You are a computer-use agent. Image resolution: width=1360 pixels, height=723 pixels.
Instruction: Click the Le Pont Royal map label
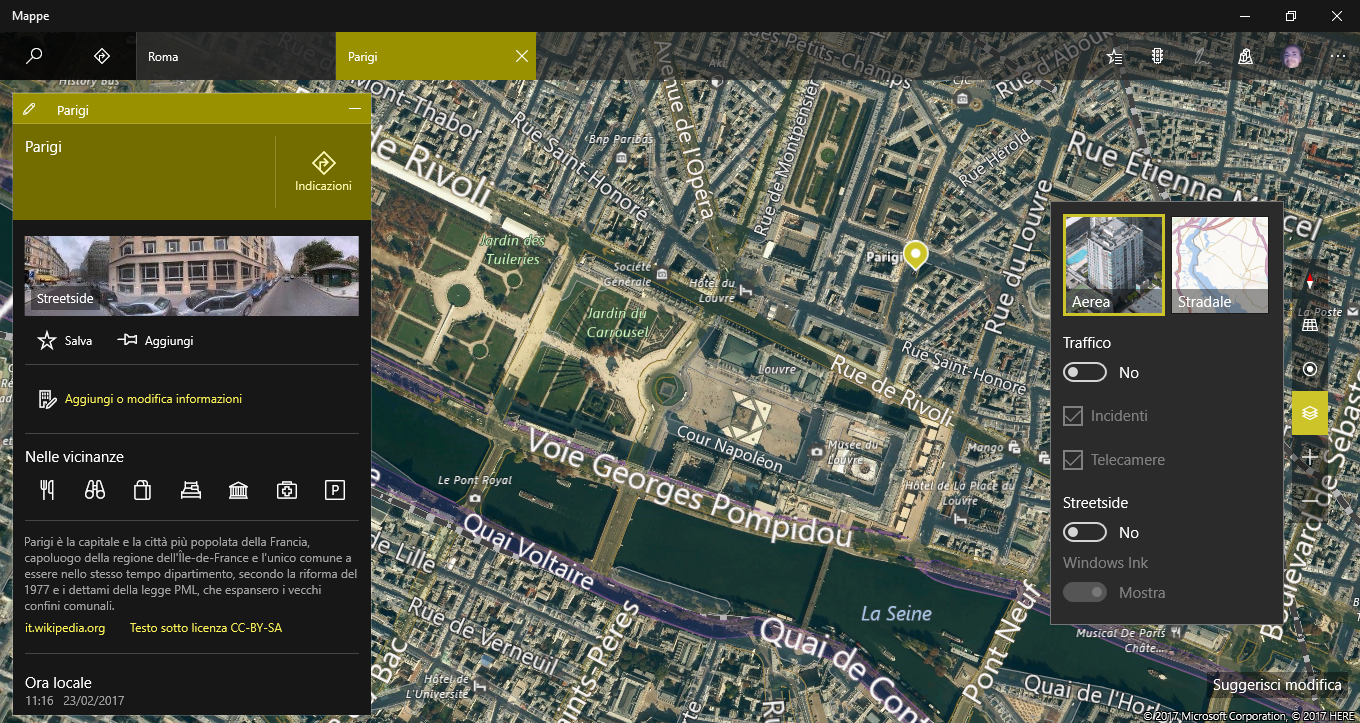(x=475, y=481)
